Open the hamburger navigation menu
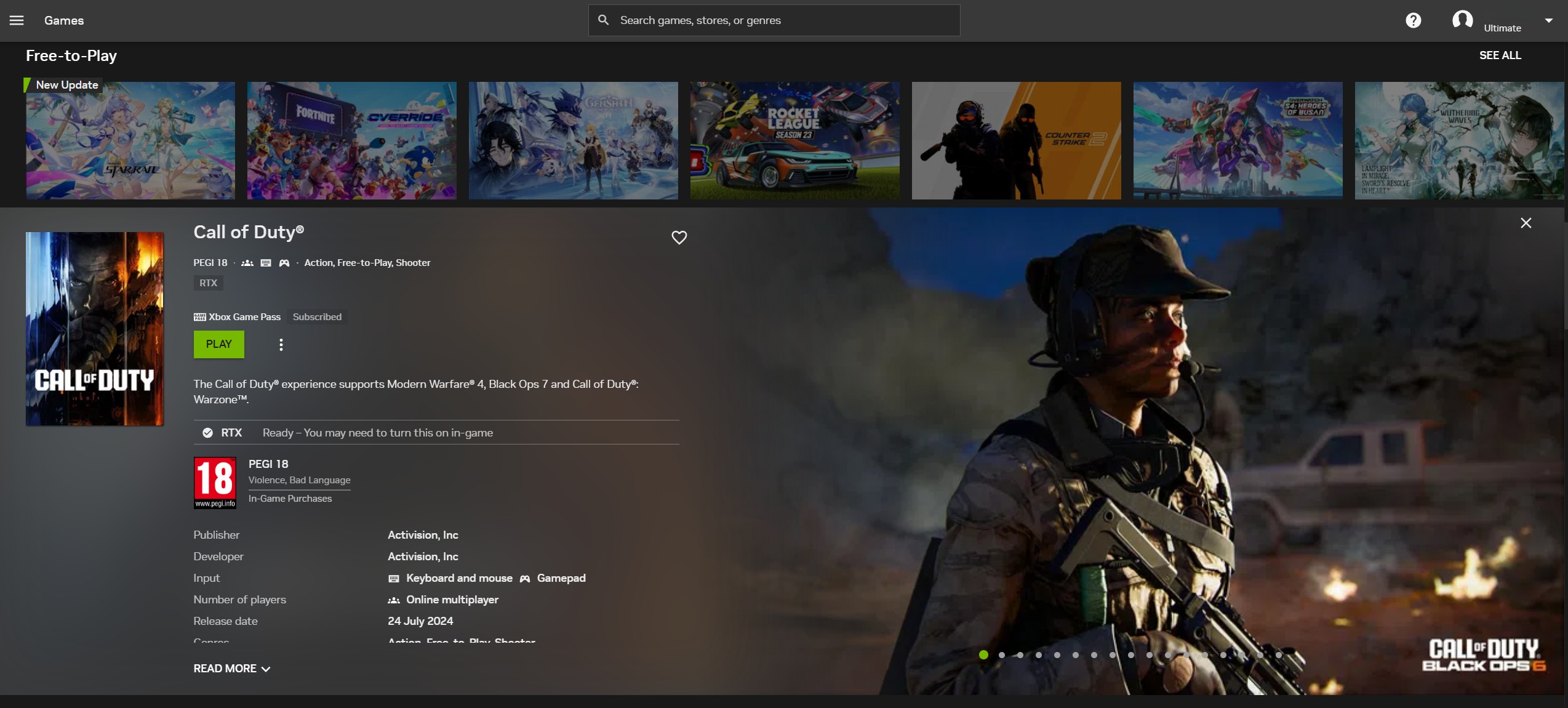The width and height of the screenshot is (1568, 708). point(17,20)
